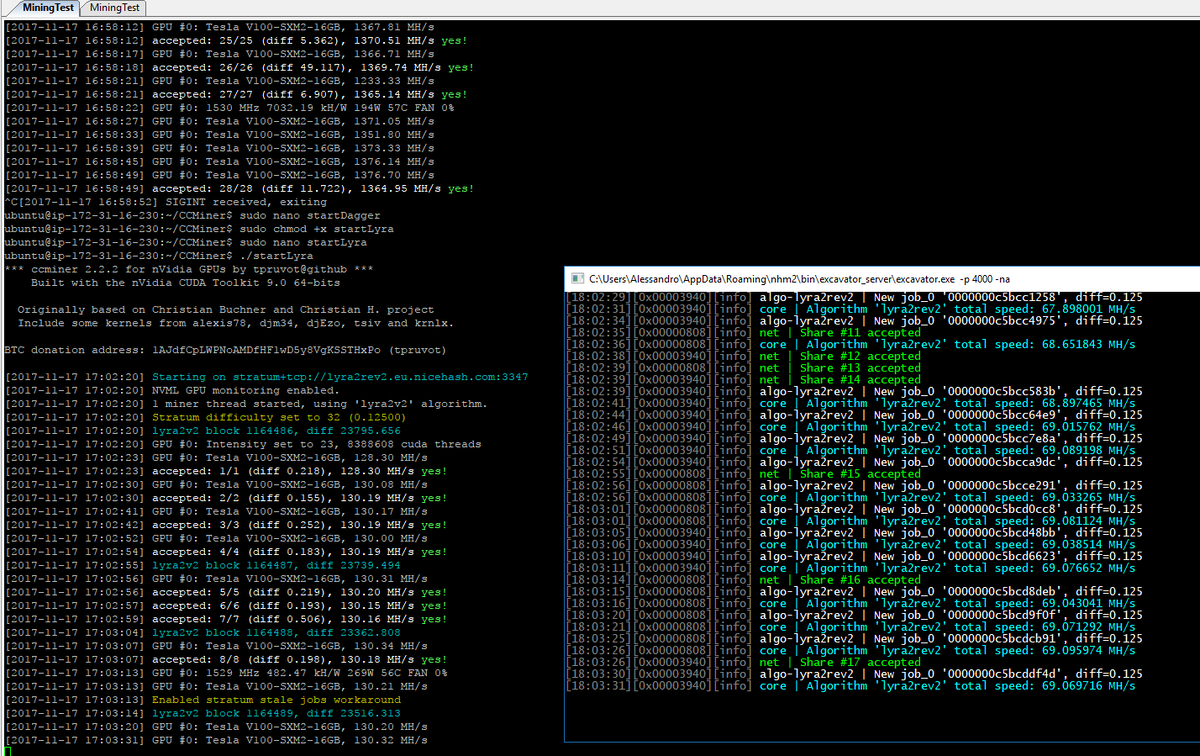
Task: Click excavator job '0000000c5bcc583b' line
Action: tap(855, 391)
